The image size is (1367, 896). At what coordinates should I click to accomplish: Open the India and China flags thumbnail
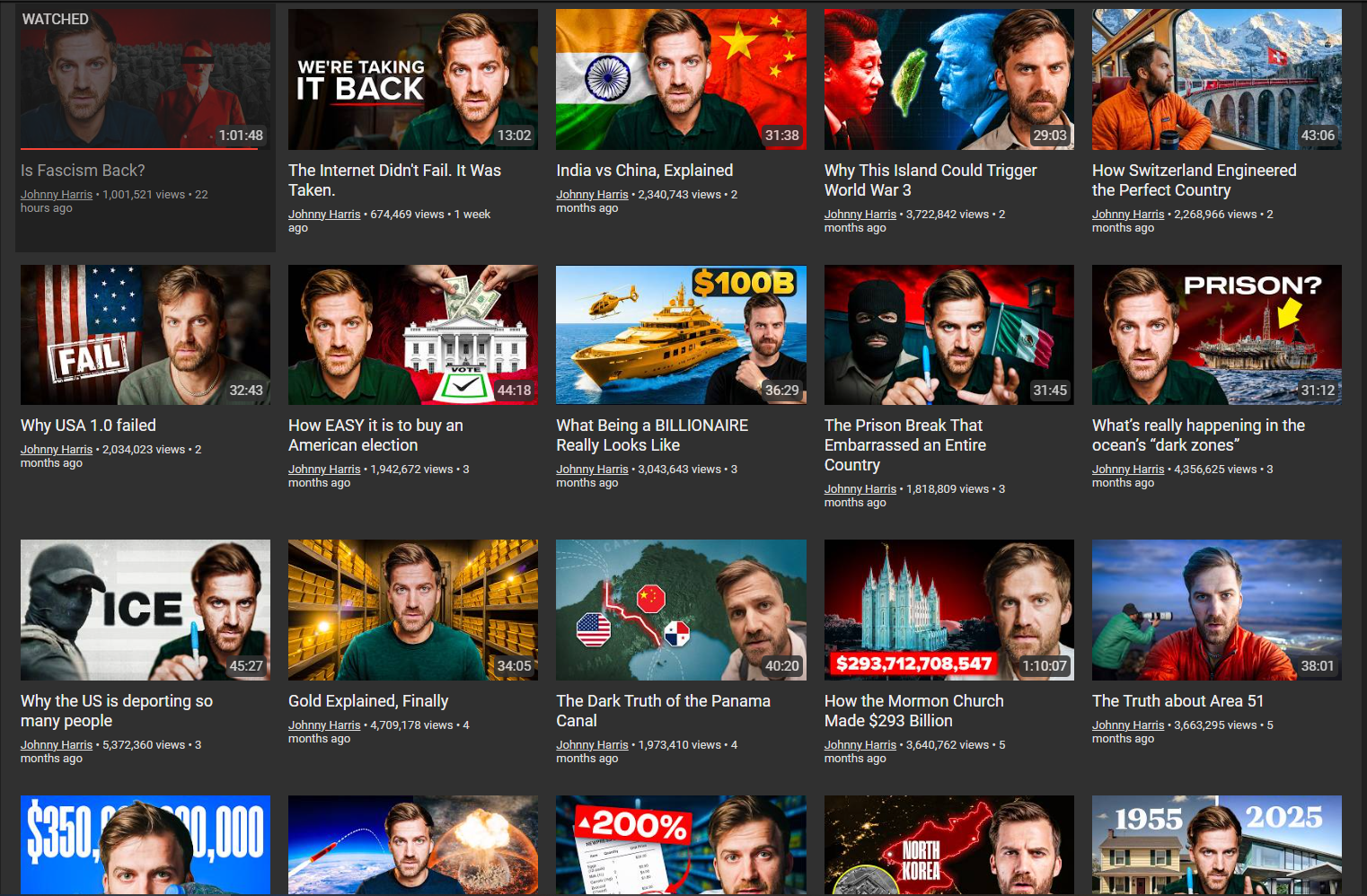click(x=681, y=79)
